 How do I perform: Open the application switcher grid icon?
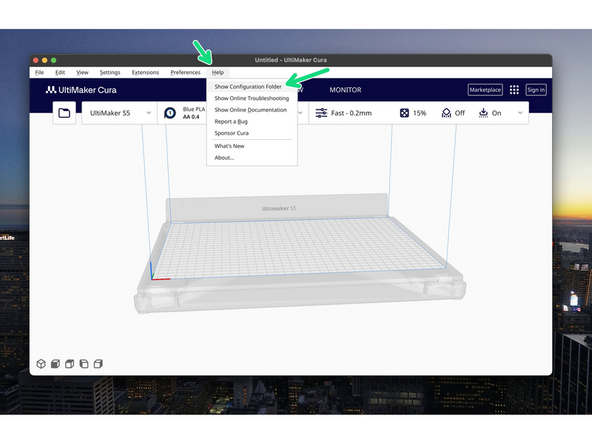tap(514, 90)
